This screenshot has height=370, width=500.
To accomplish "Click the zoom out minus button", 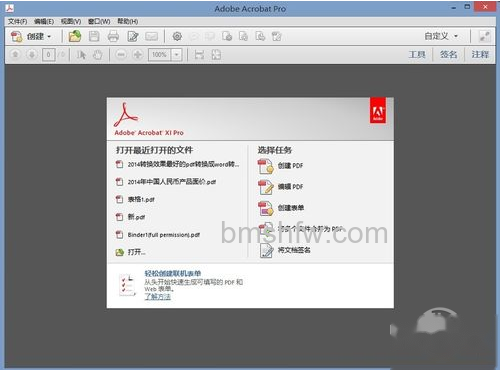I will [x=121, y=55].
